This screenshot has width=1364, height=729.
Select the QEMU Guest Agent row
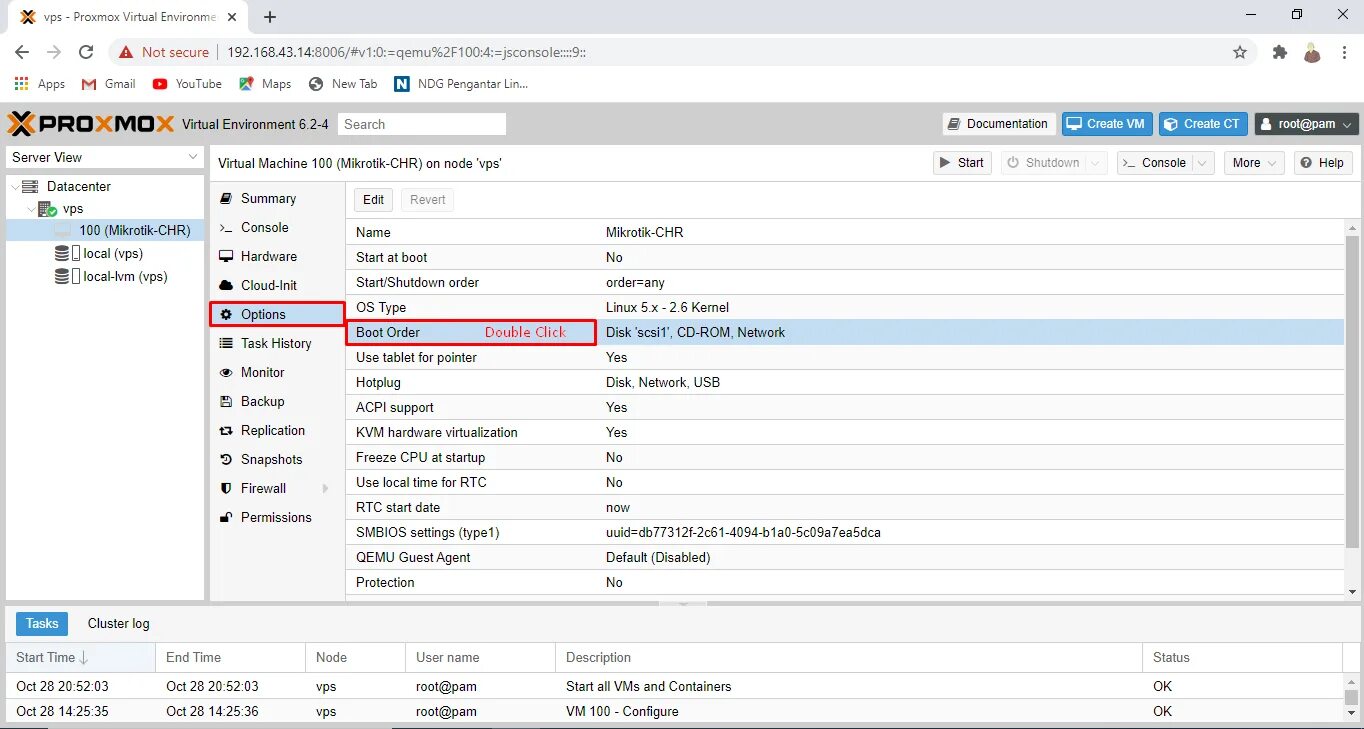coord(845,557)
